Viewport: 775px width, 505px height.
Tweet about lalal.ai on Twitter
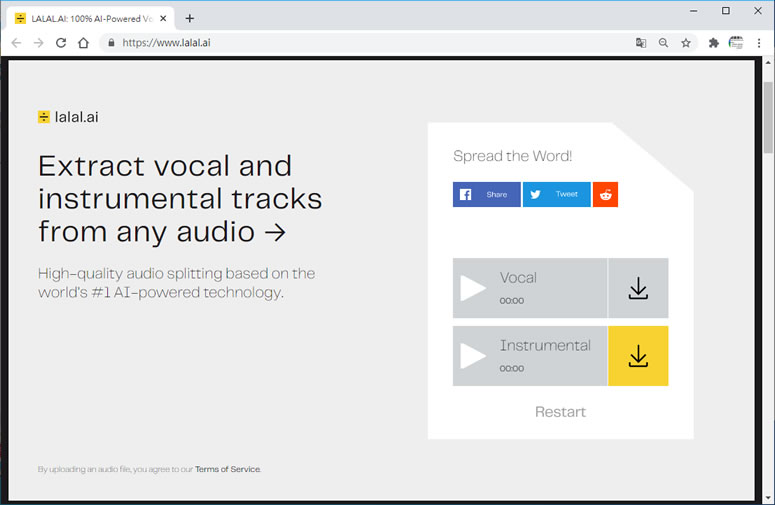[557, 194]
